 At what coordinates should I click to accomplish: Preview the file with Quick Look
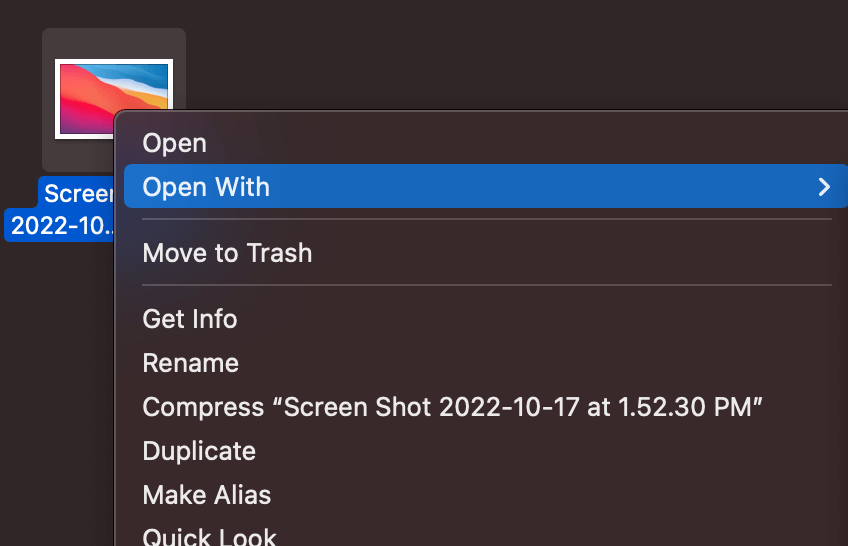(x=209, y=536)
